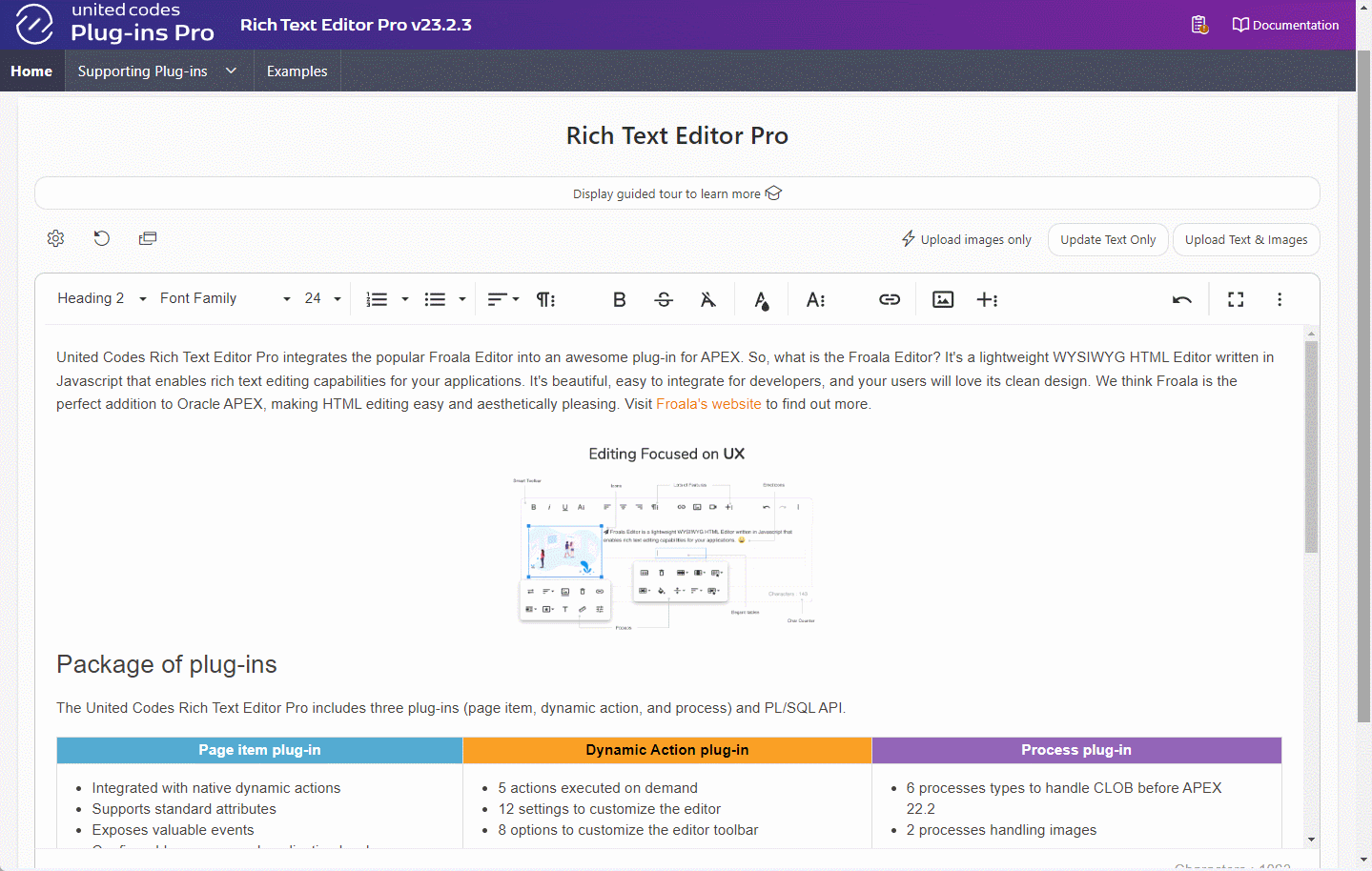The width and height of the screenshot is (1372, 871).
Task: Click the United Codes logo icon
Action: (x=34, y=24)
